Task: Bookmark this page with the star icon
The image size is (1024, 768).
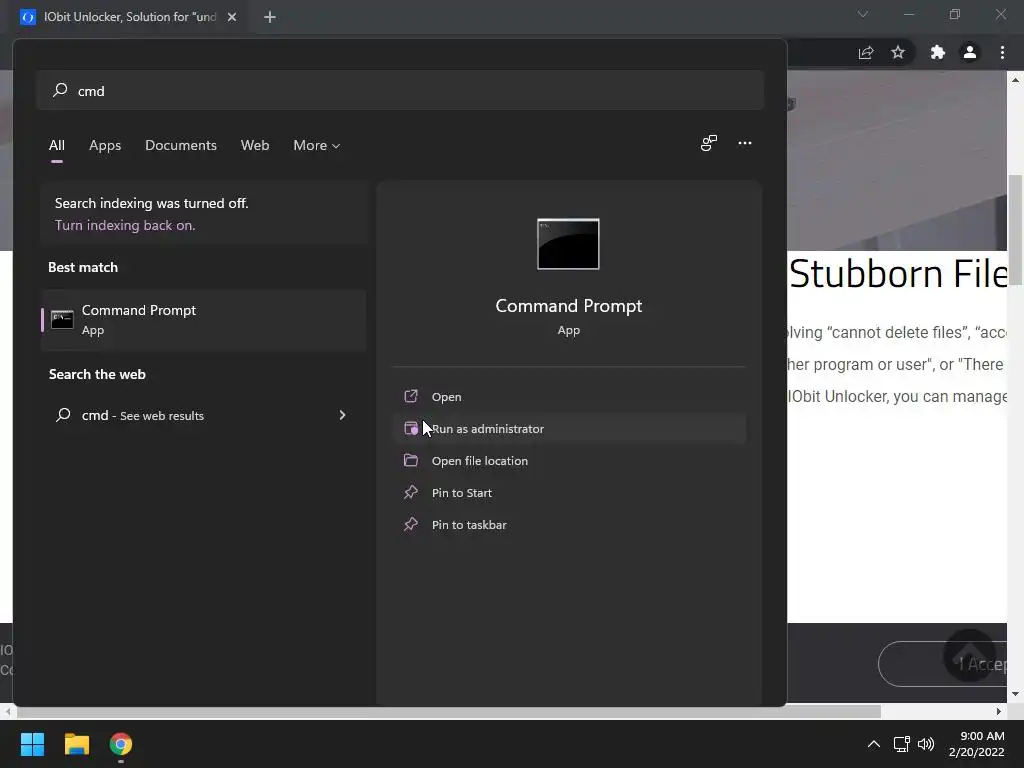Action: pos(898,52)
